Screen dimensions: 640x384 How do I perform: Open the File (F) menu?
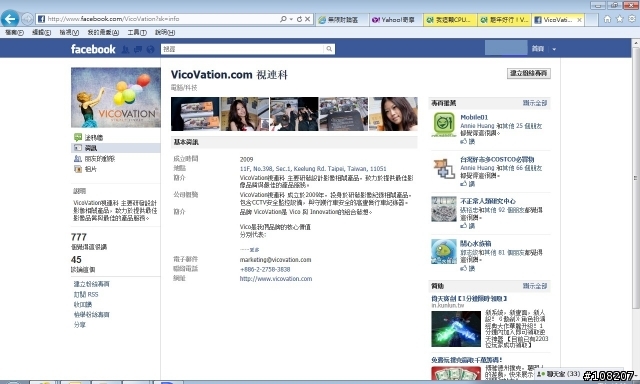(x=14, y=32)
